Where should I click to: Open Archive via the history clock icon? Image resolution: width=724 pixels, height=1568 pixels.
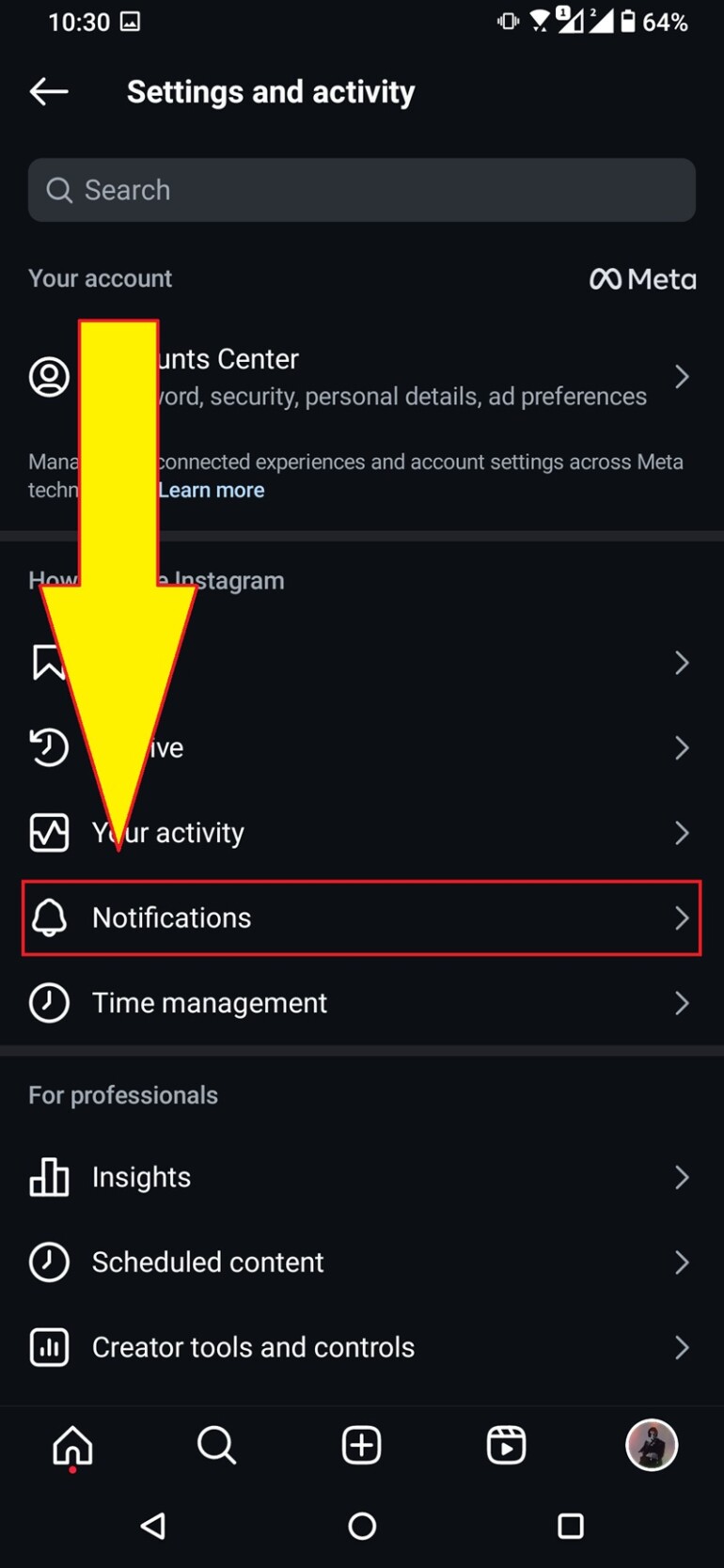[49, 747]
